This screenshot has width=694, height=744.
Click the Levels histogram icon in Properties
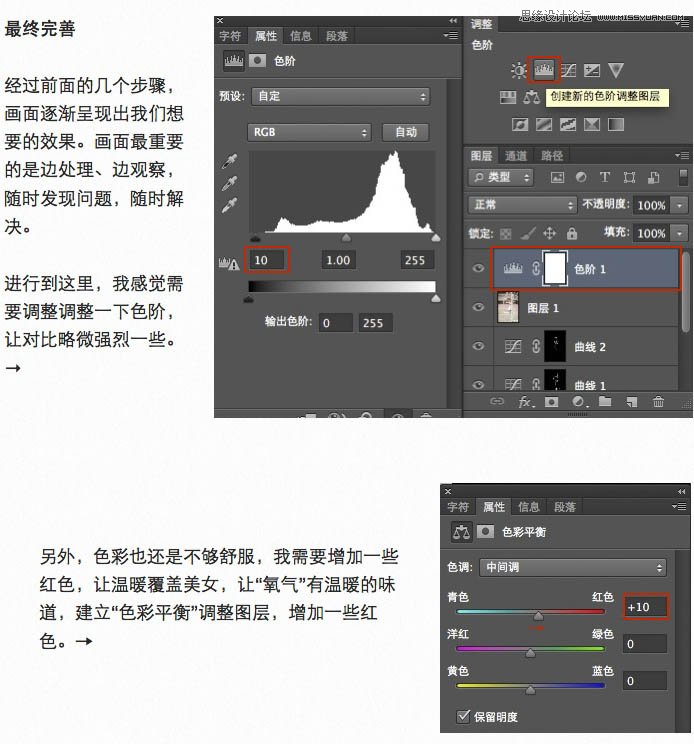233,61
